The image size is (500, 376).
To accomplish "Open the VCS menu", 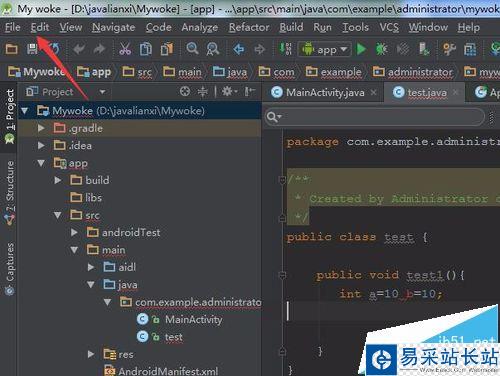I will pos(389,27).
